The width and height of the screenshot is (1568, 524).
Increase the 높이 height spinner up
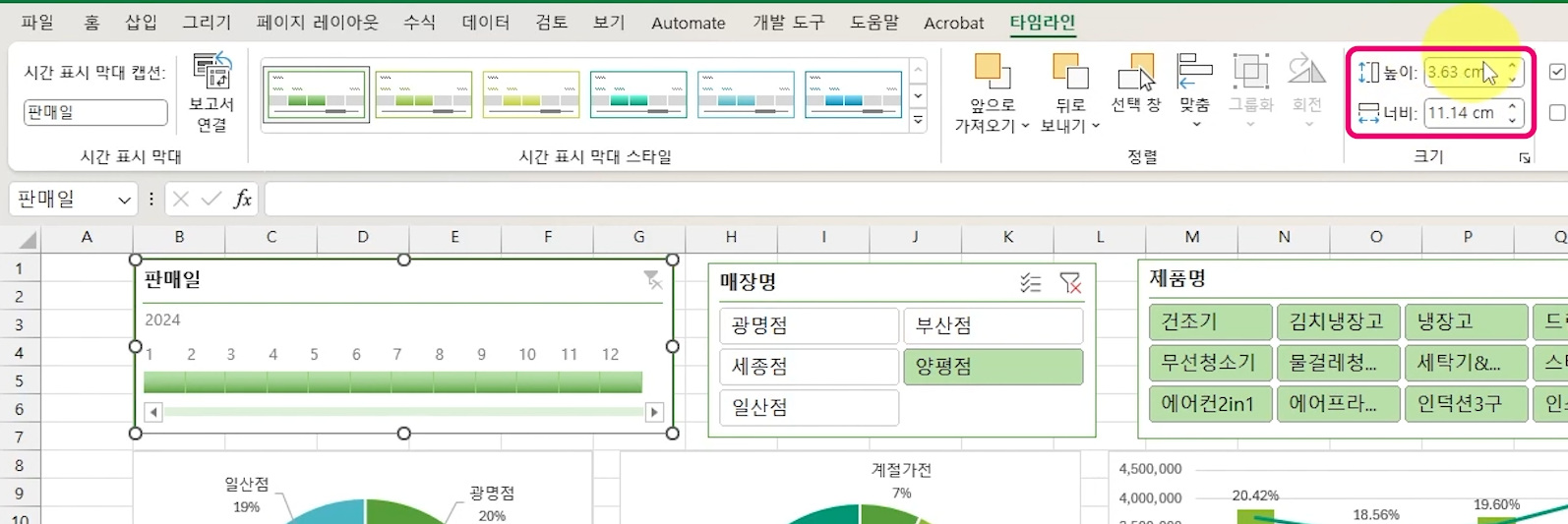1512,66
